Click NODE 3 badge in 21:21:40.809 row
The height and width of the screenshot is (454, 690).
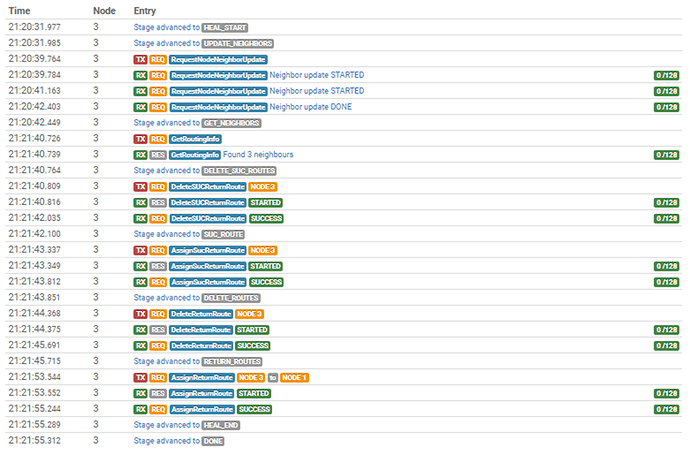[263, 187]
